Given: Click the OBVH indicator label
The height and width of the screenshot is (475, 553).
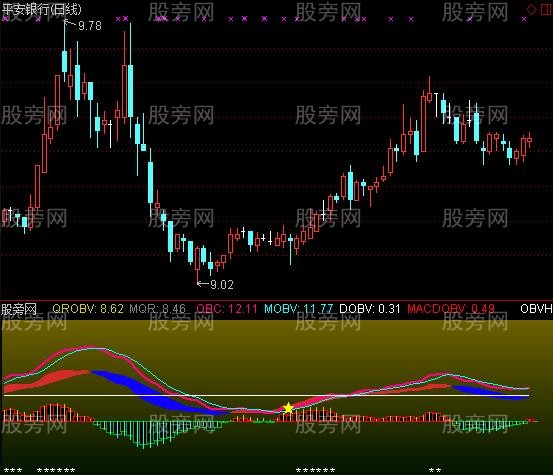Looking at the screenshot, I should 536,309.
